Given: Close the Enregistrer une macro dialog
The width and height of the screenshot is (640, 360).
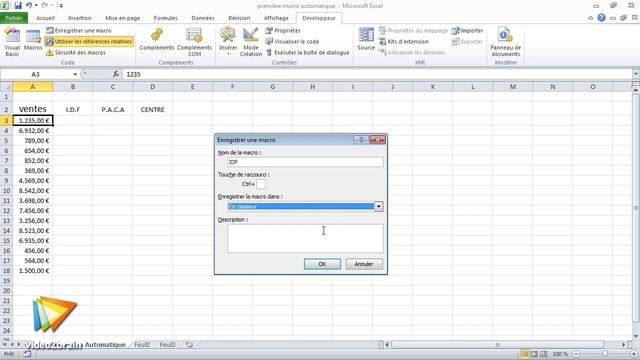Looking at the screenshot, I should click(378, 140).
